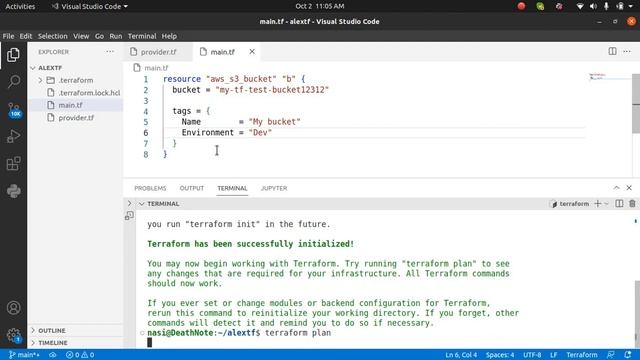Open Source Control view with 10K badge
Screen dimensions: 640x360
tap(13, 109)
